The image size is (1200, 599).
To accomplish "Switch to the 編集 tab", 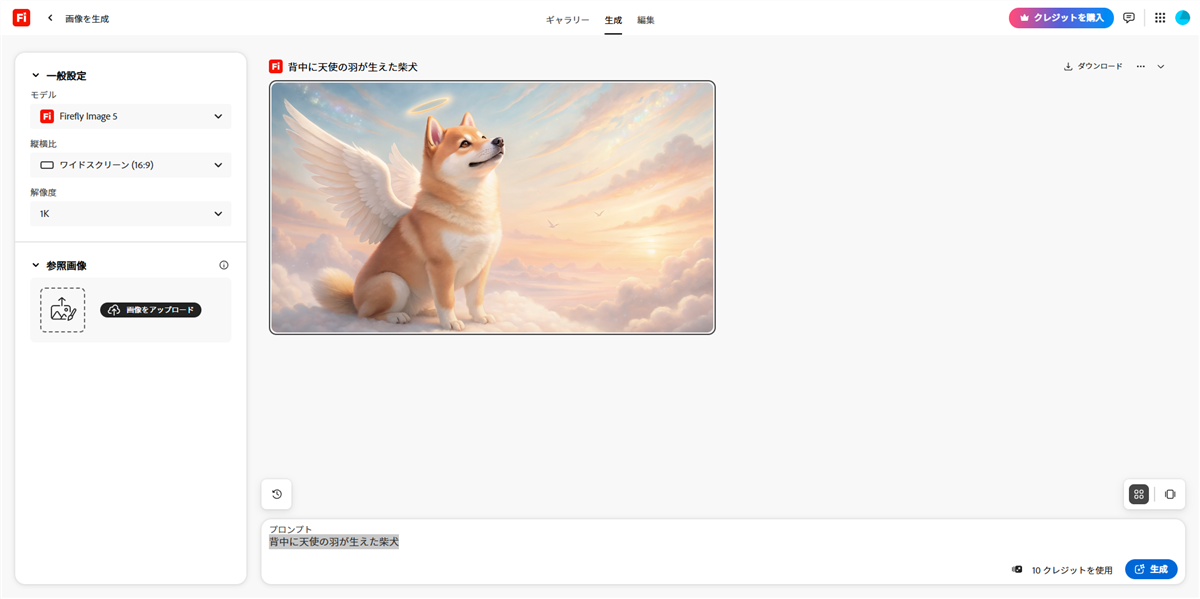I will (646, 20).
